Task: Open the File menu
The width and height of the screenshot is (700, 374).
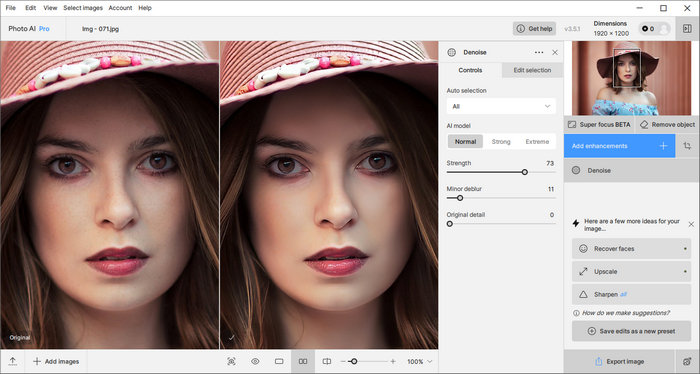Action: (x=11, y=8)
